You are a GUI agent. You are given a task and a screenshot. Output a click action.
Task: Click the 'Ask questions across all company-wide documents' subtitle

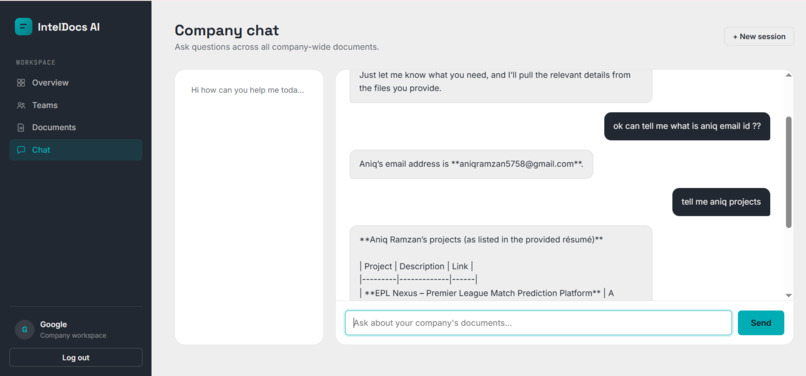tap(277, 47)
